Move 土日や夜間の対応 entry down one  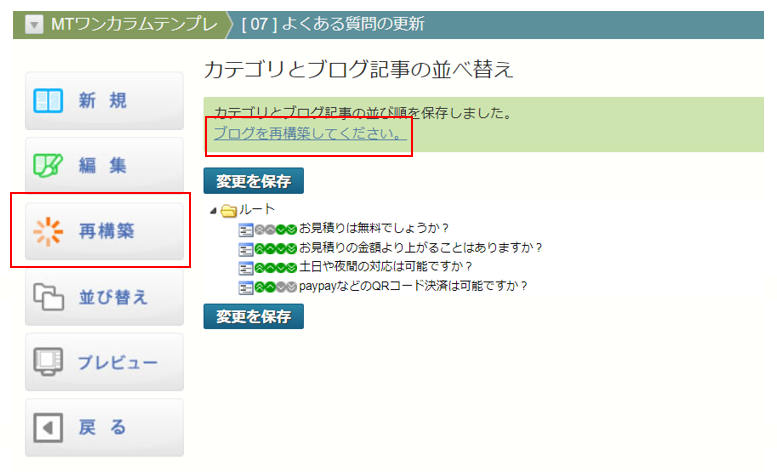coord(280,268)
